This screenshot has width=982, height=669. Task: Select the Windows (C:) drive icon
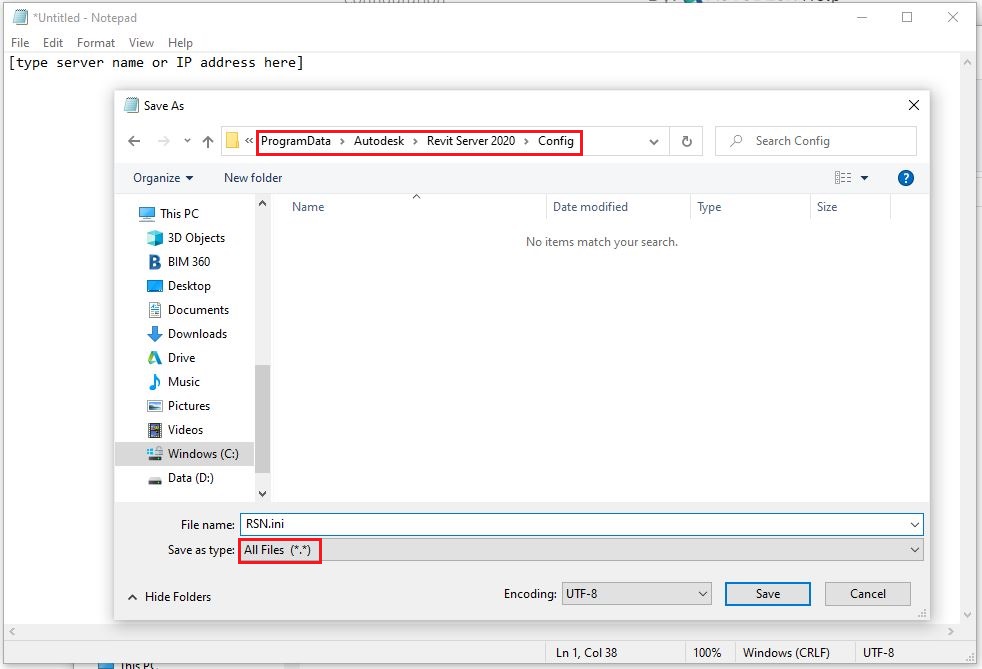pos(154,454)
